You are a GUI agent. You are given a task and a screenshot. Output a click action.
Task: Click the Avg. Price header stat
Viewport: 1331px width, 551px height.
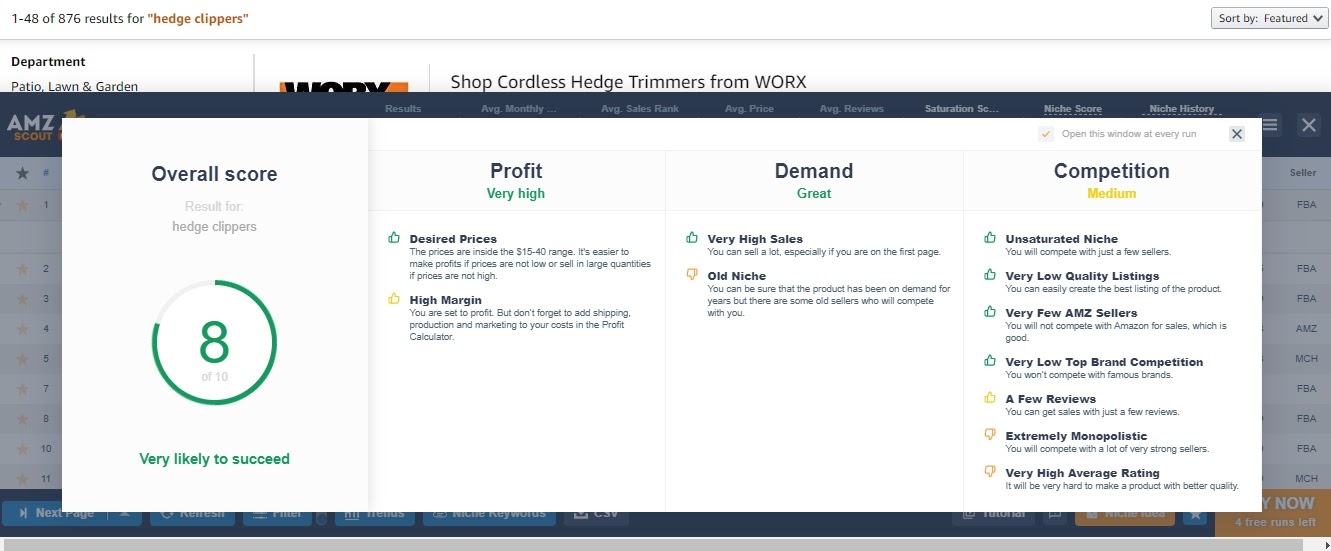point(749,109)
